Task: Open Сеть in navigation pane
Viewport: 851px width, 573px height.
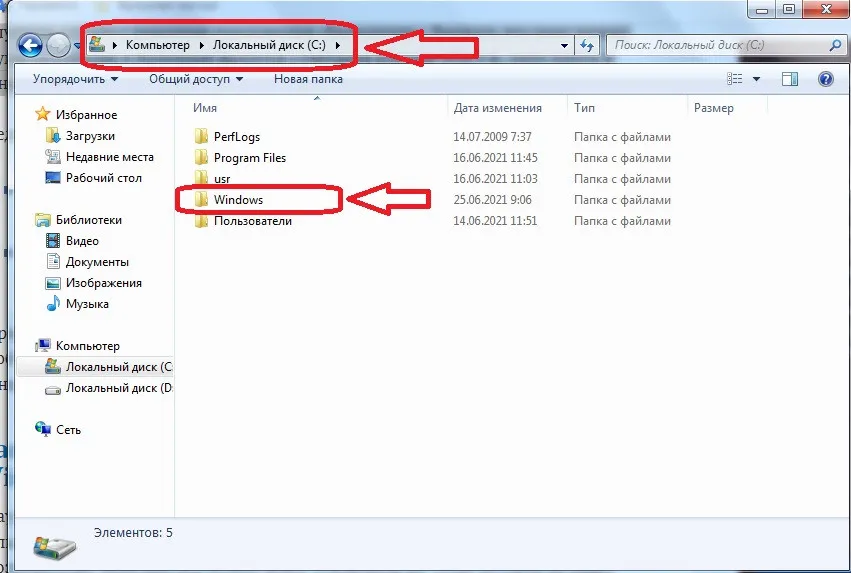Action: click(x=68, y=430)
